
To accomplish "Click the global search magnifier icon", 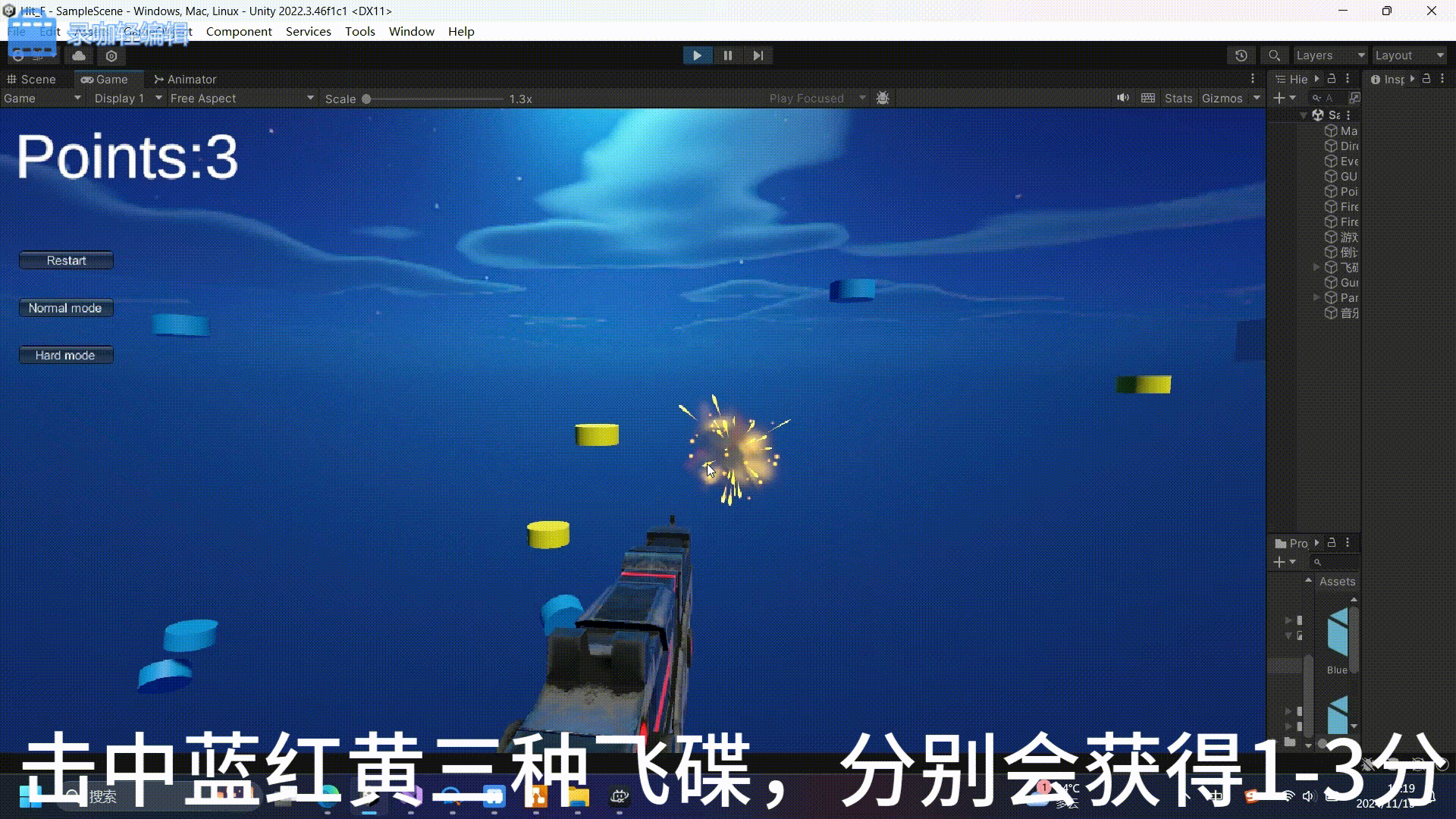I will (x=1274, y=55).
